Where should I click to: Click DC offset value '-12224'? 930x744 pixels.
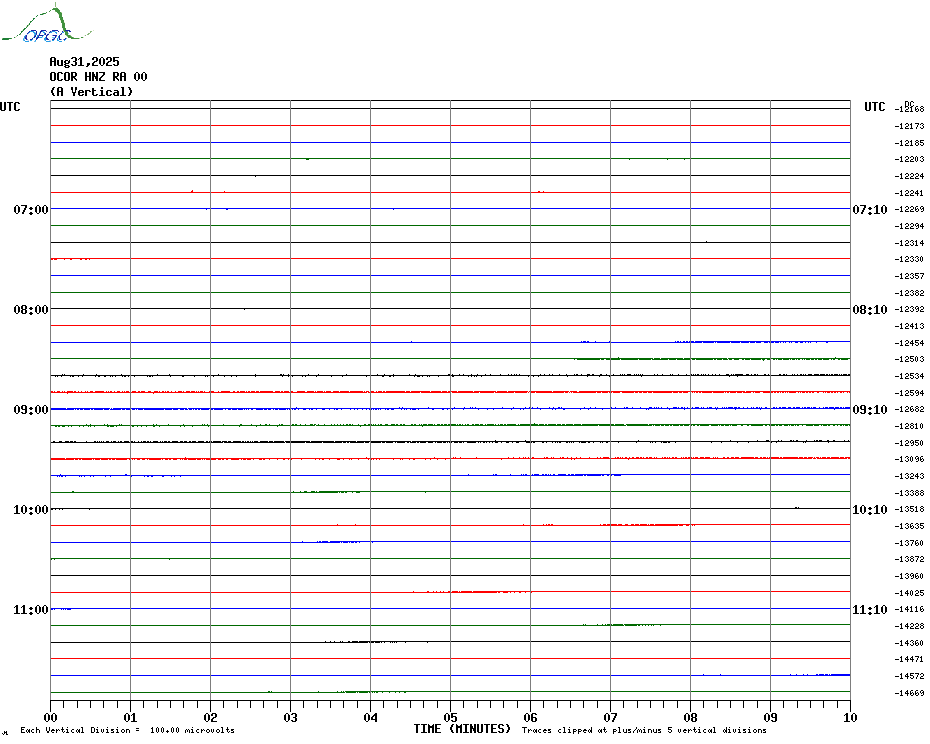[909, 176]
